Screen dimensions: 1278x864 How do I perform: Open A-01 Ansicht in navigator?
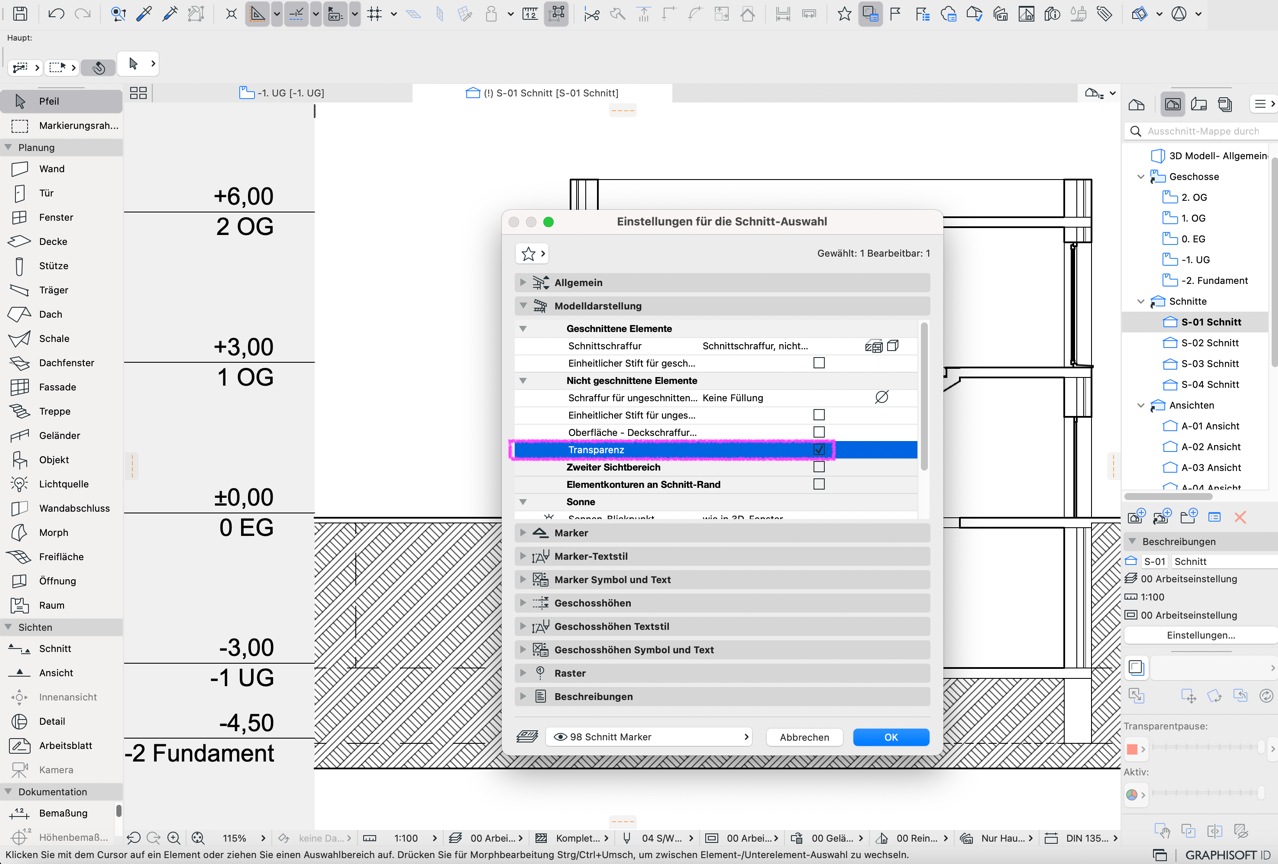pos(1210,426)
